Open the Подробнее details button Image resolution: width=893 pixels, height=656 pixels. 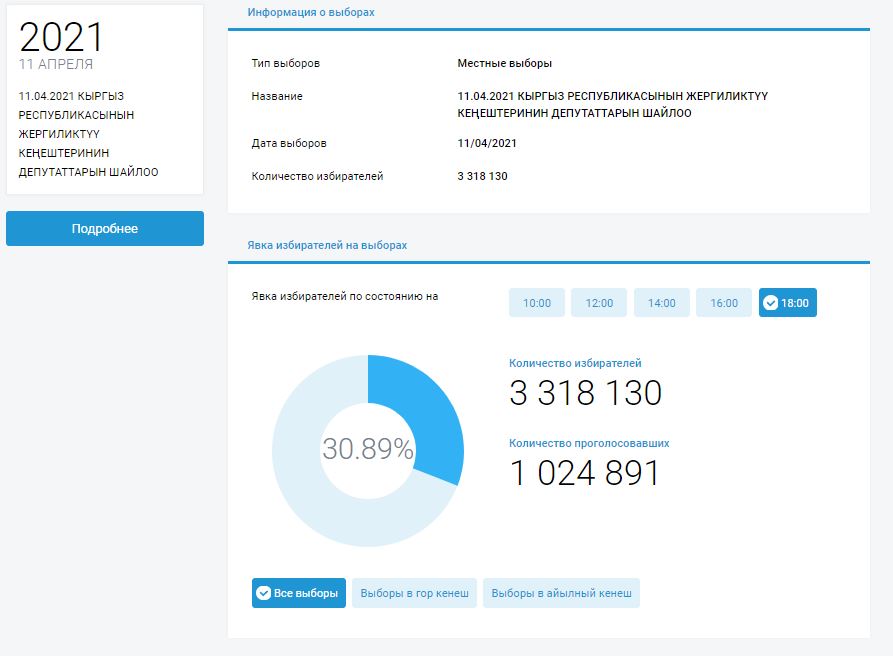point(105,228)
